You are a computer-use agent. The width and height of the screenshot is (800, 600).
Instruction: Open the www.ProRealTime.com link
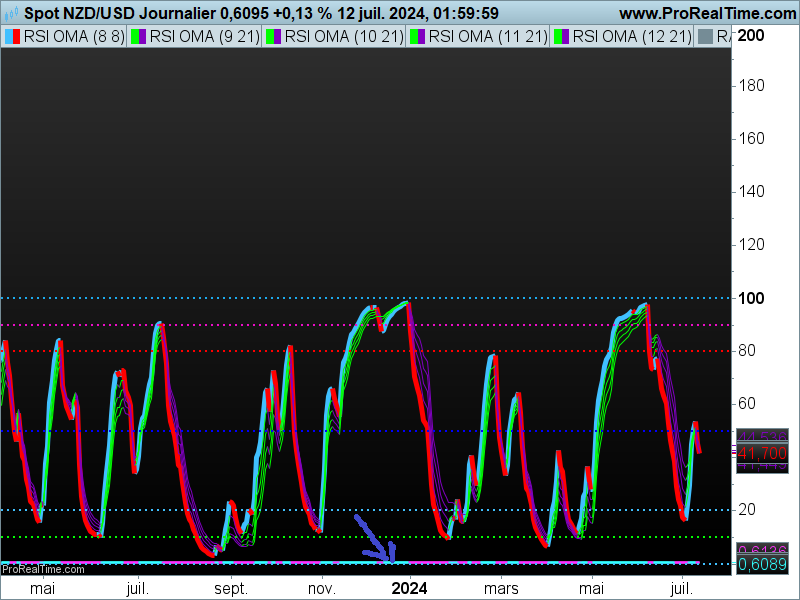[708, 13]
